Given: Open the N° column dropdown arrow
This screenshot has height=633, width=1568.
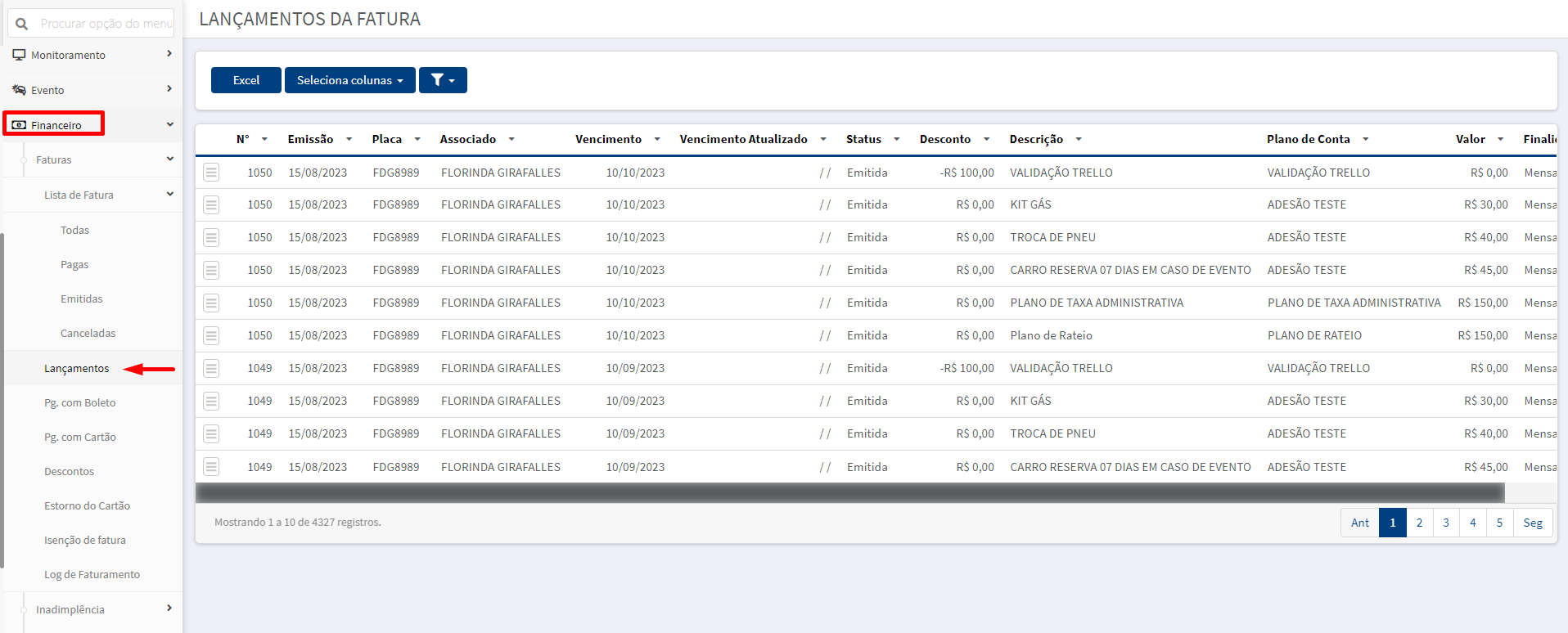Looking at the screenshot, I should [x=264, y=139].
